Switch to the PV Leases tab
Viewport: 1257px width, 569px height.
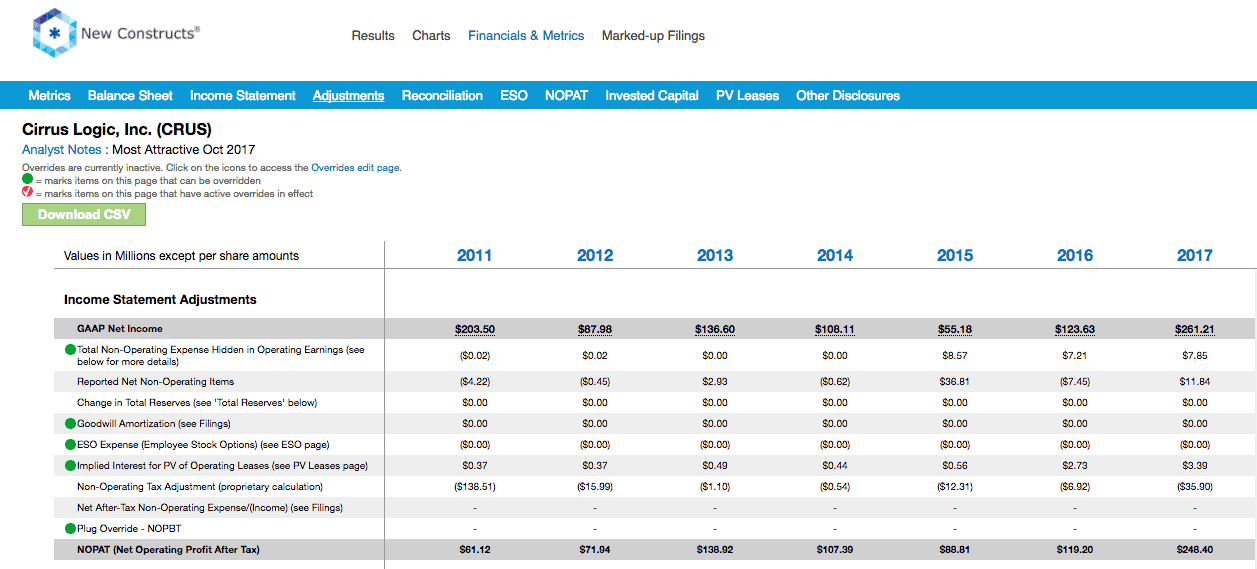point(747,96)
